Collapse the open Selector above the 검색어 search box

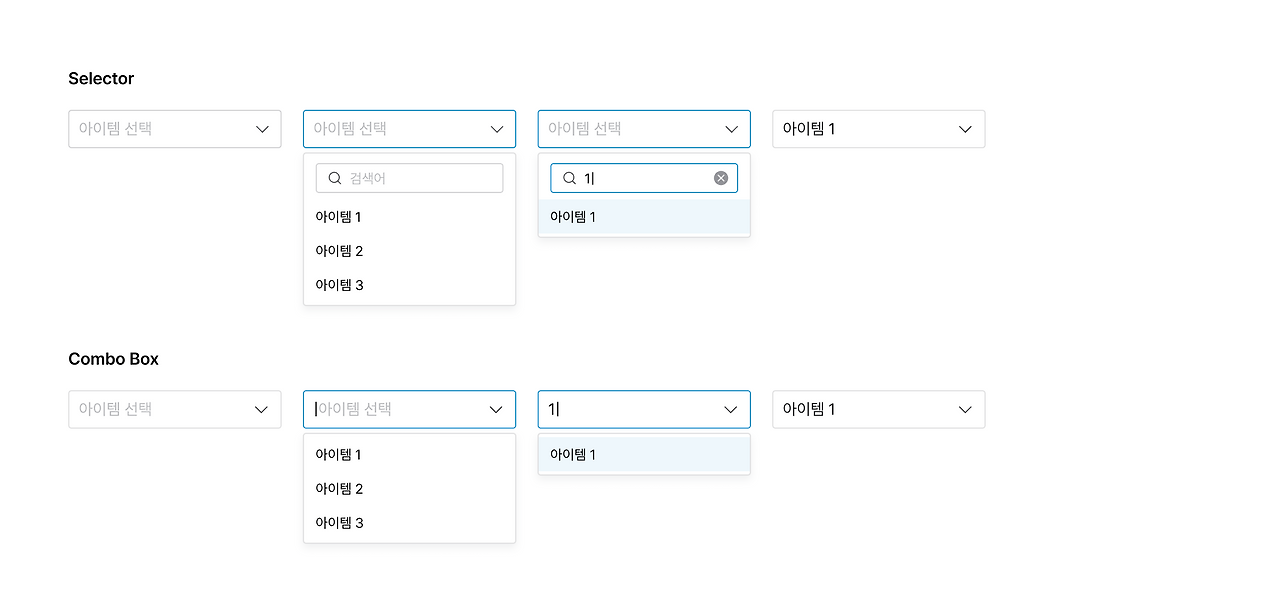496,129
